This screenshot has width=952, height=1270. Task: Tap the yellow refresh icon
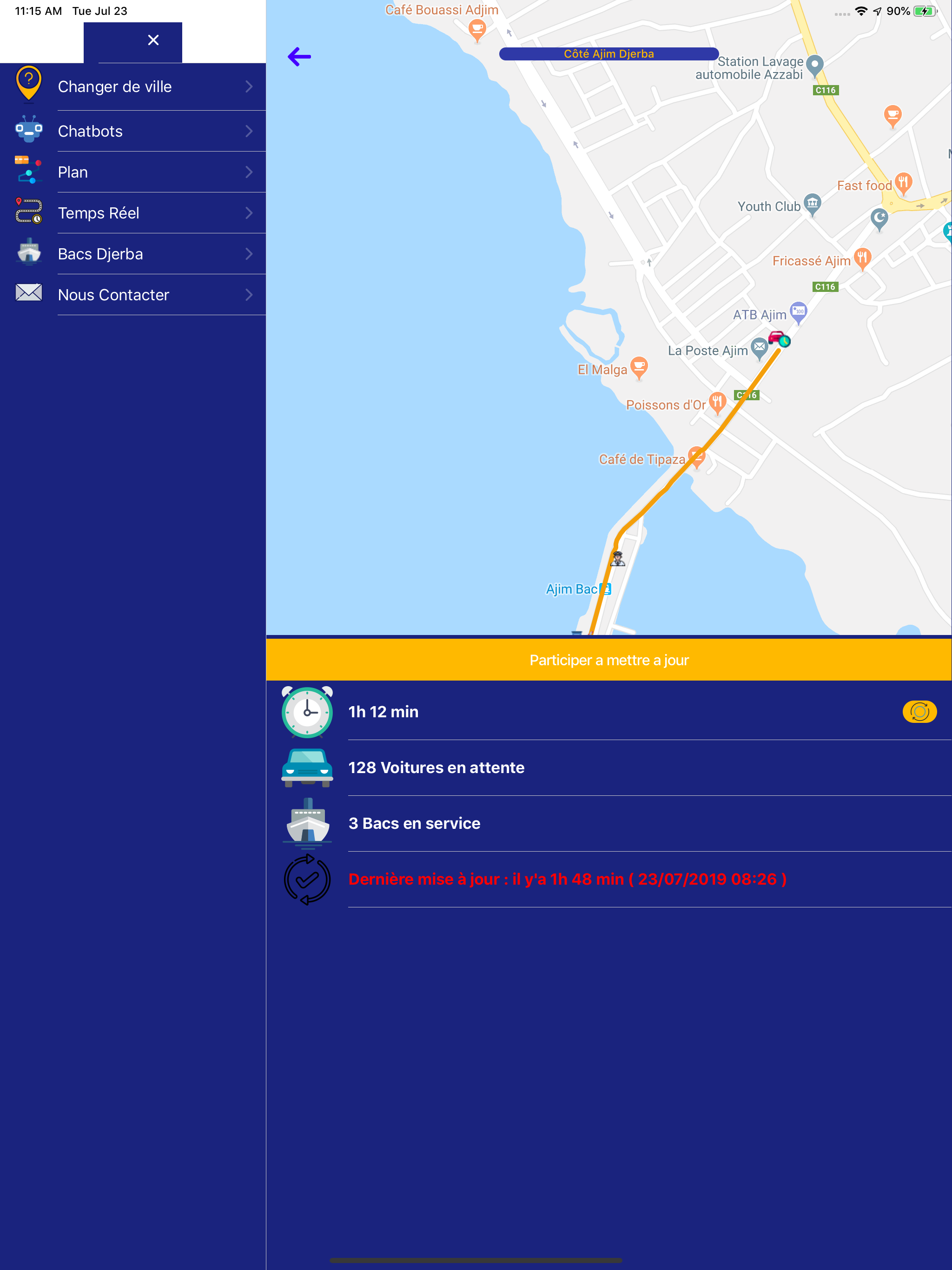coord(919,712)
